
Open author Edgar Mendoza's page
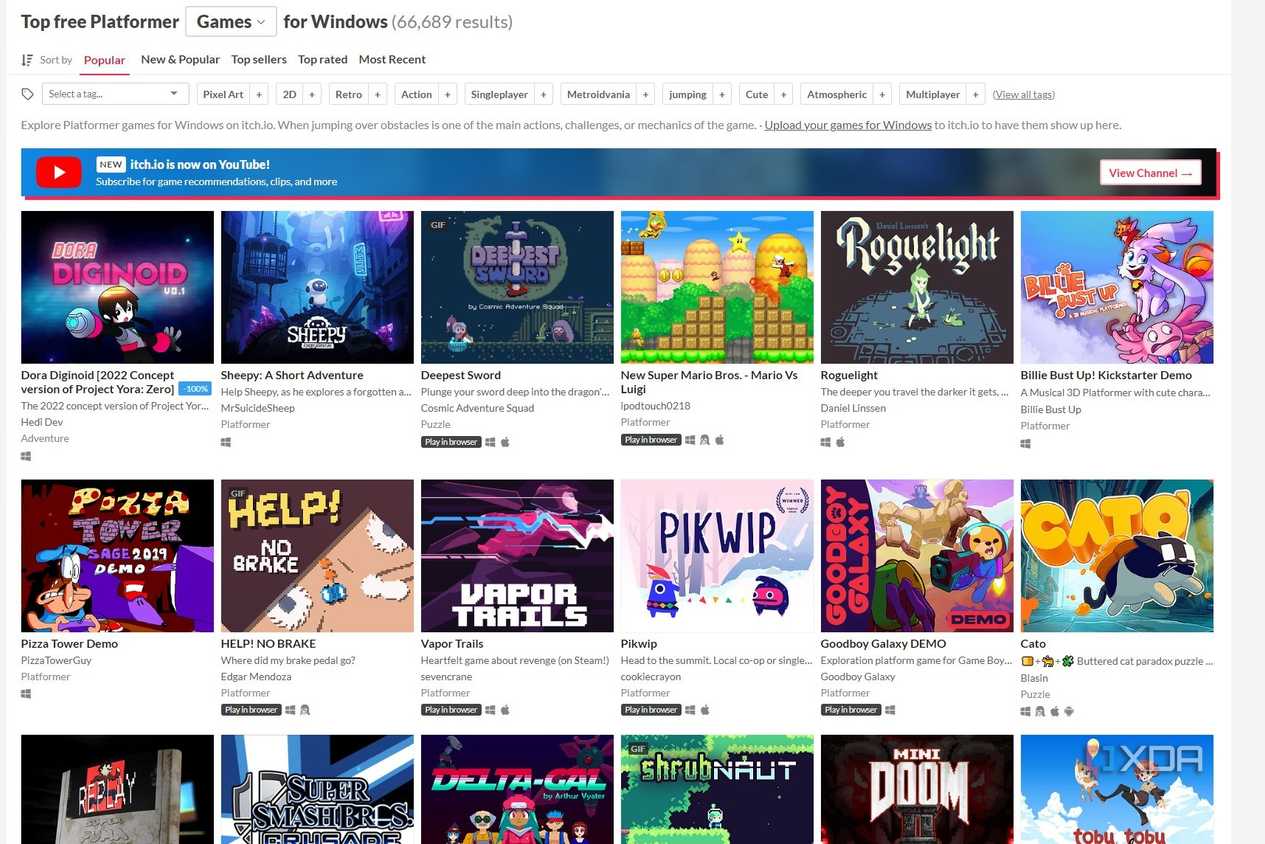coord(256,676)
